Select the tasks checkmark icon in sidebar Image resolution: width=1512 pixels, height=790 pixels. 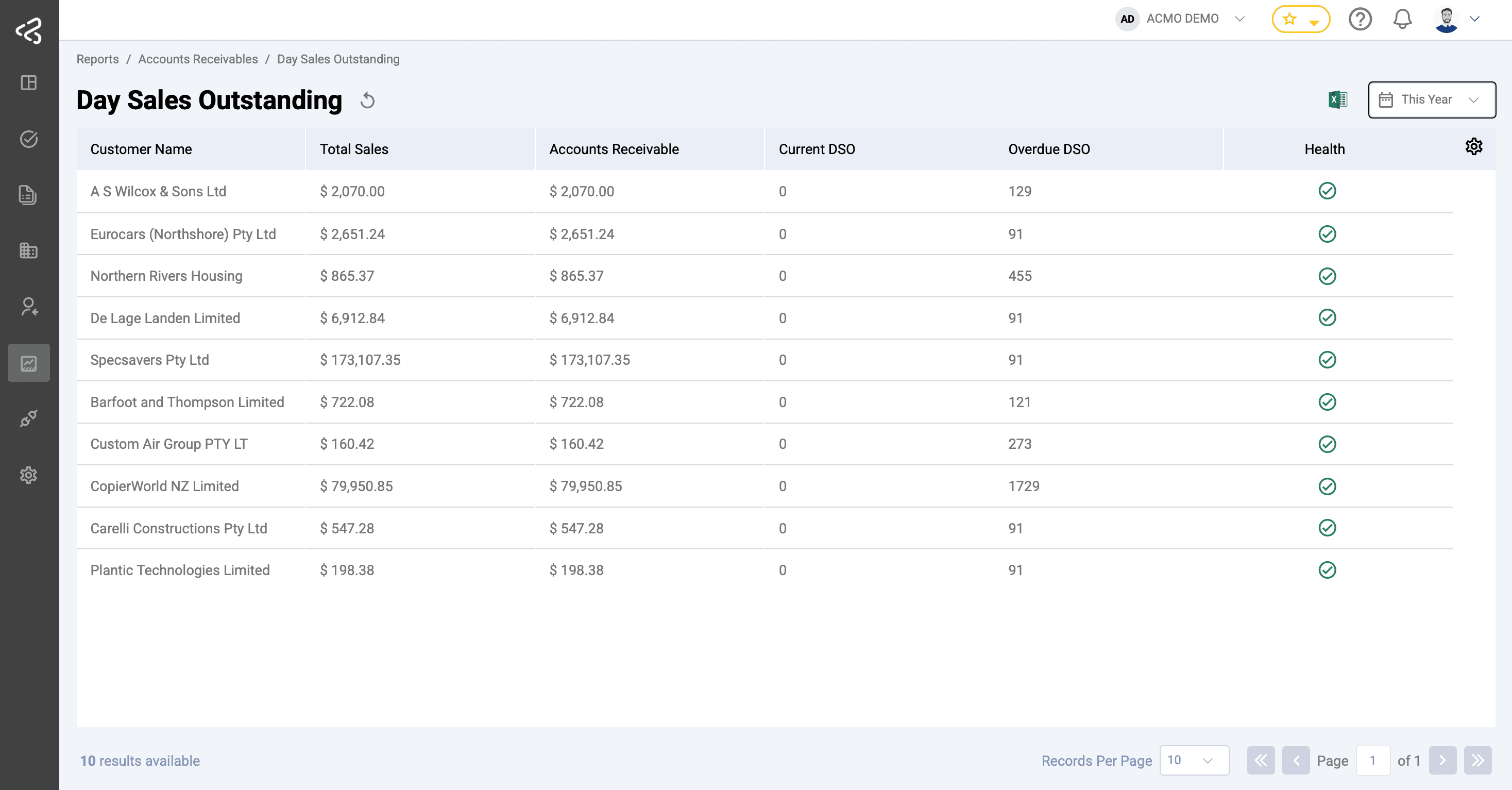(x=29, y=139)
